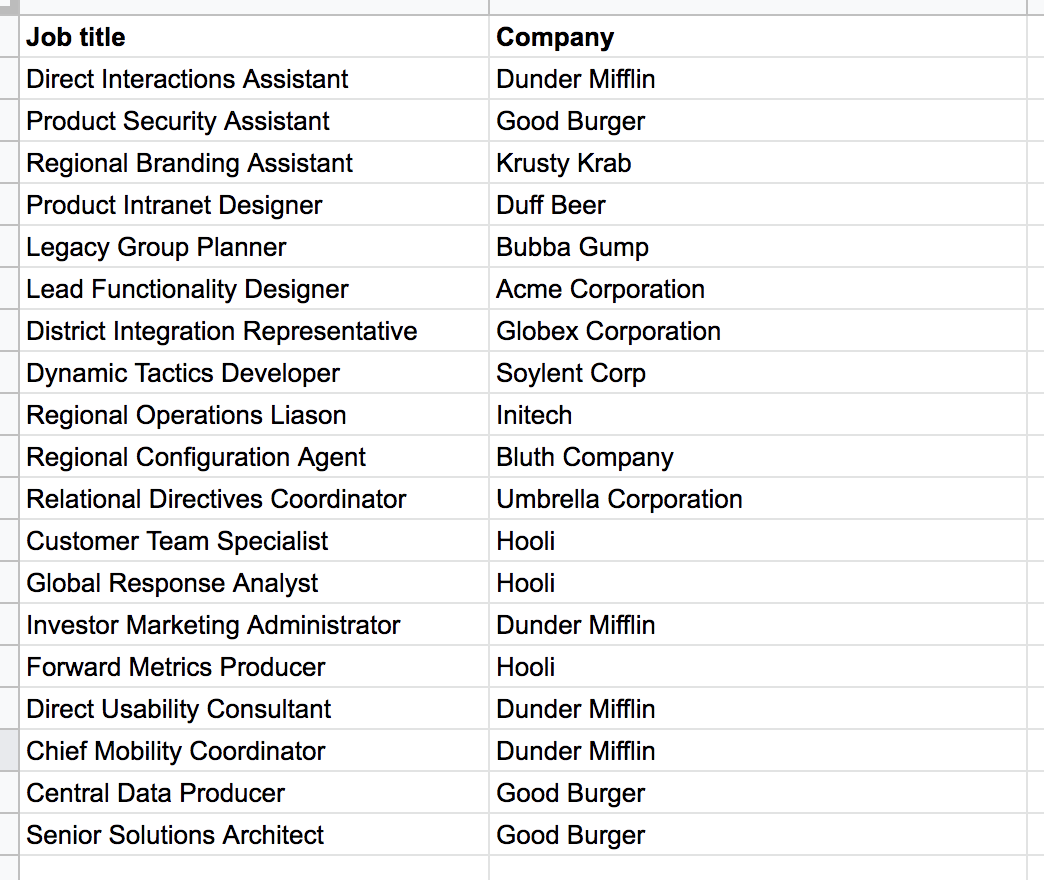
Task: Select the 'Regional Configuration Agent' cell
Action: coord(254,456)
